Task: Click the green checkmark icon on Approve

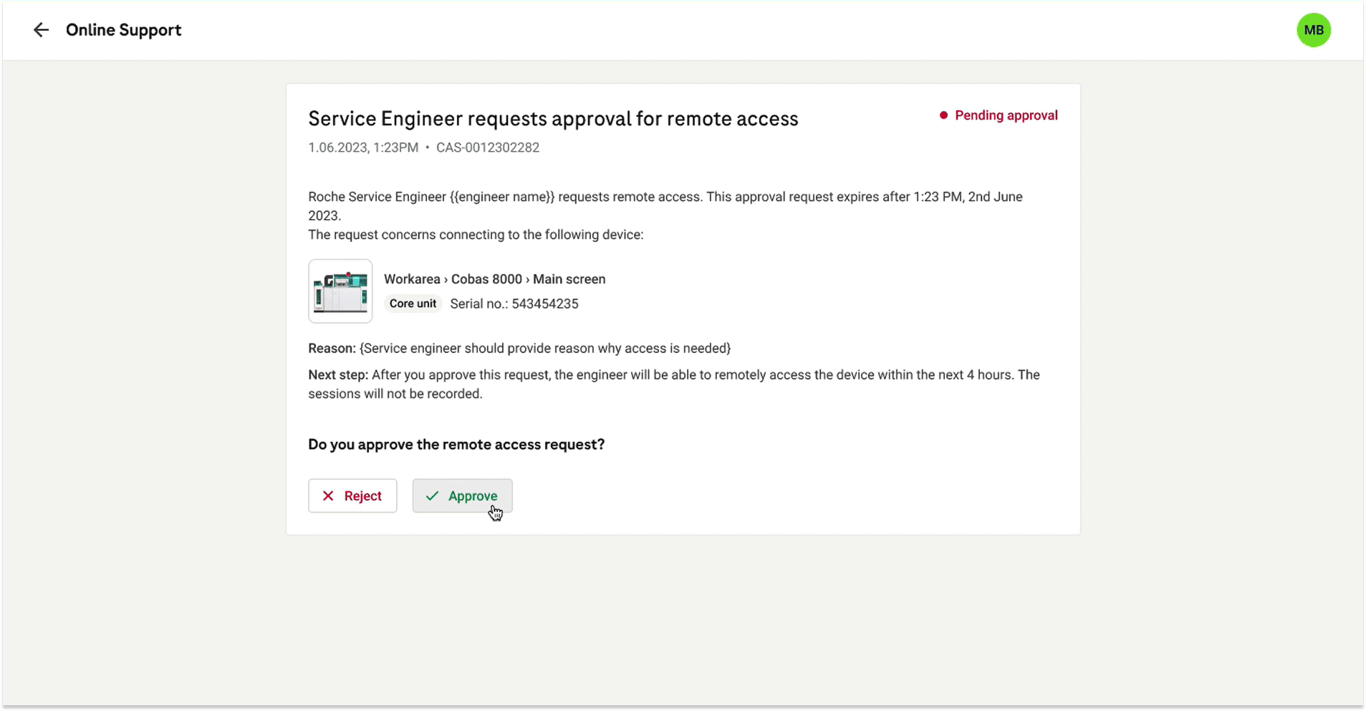Action: (432, 496)
